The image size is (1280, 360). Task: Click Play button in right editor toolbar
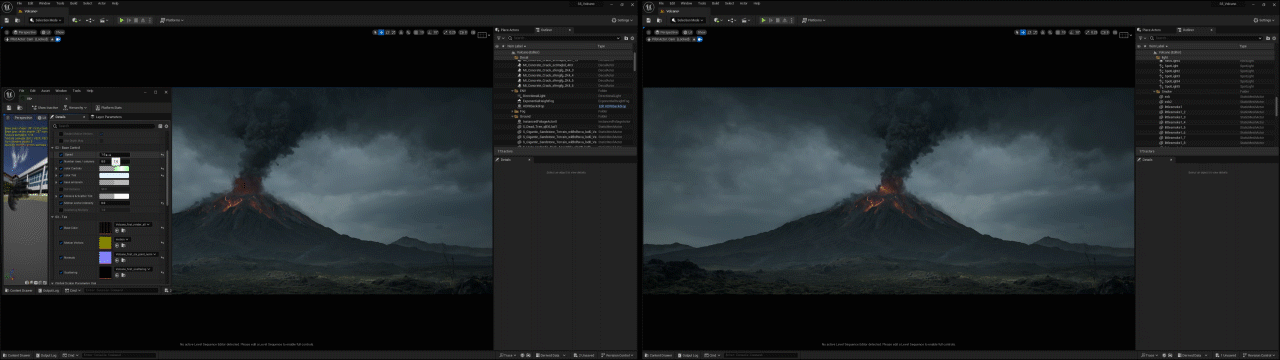[x=762, y=20]
